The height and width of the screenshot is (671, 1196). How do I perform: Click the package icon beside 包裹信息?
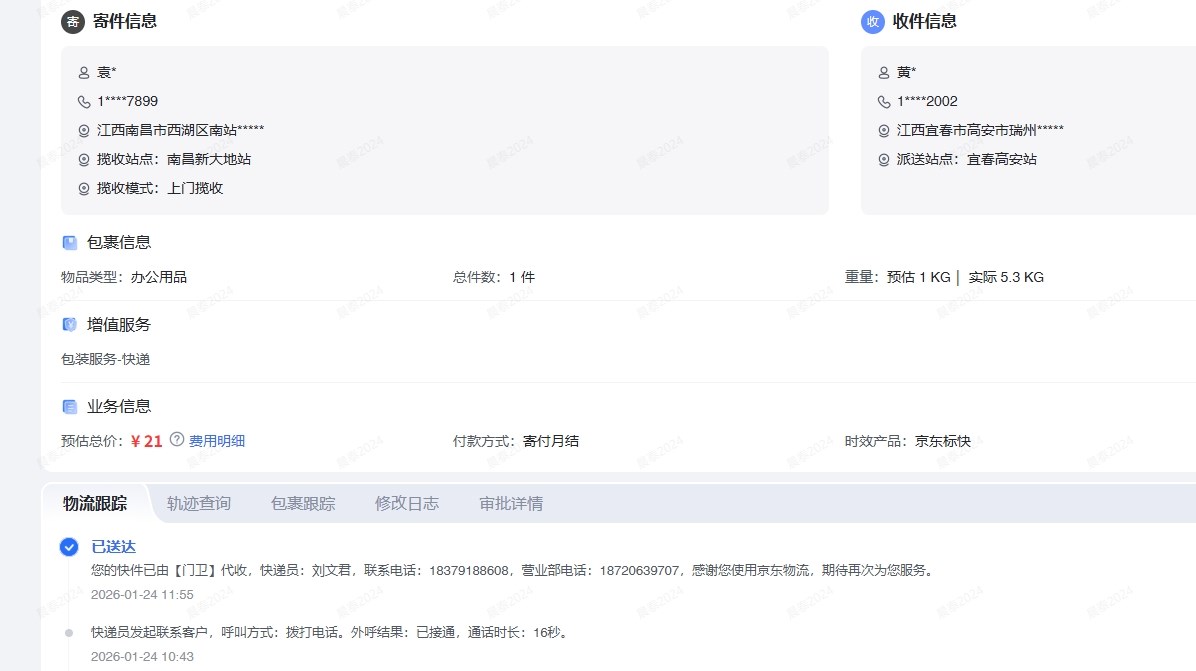(x=70, y=242)
